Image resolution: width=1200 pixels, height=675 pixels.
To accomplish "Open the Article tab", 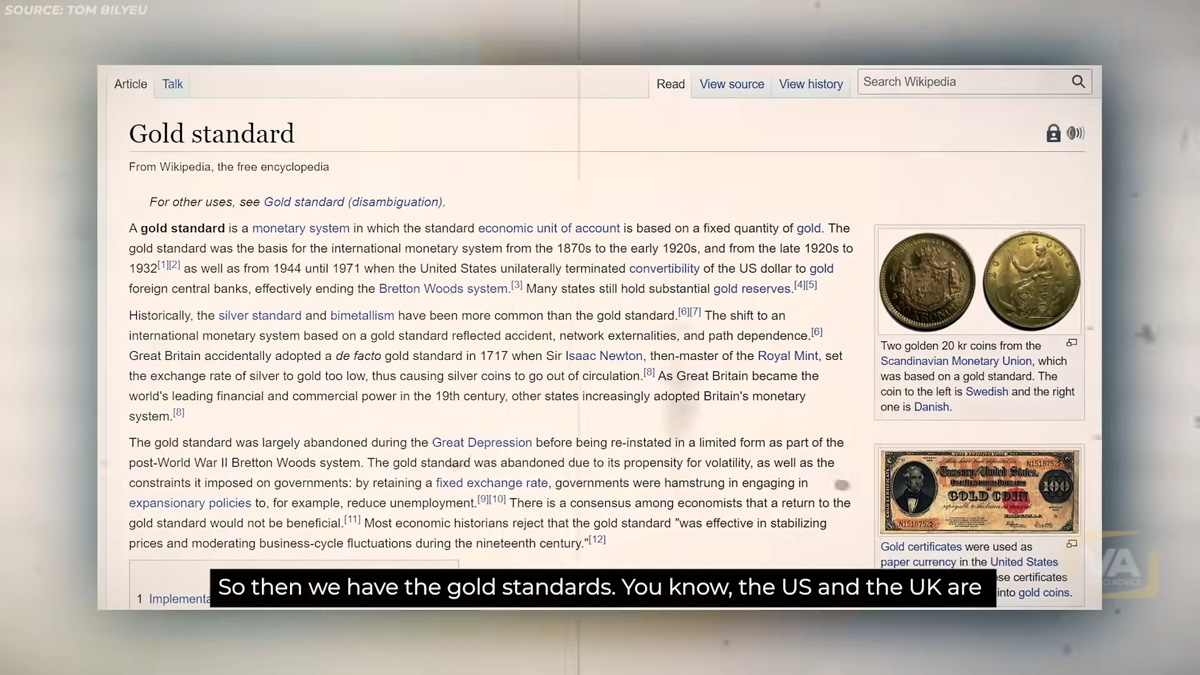I will 130,84.
